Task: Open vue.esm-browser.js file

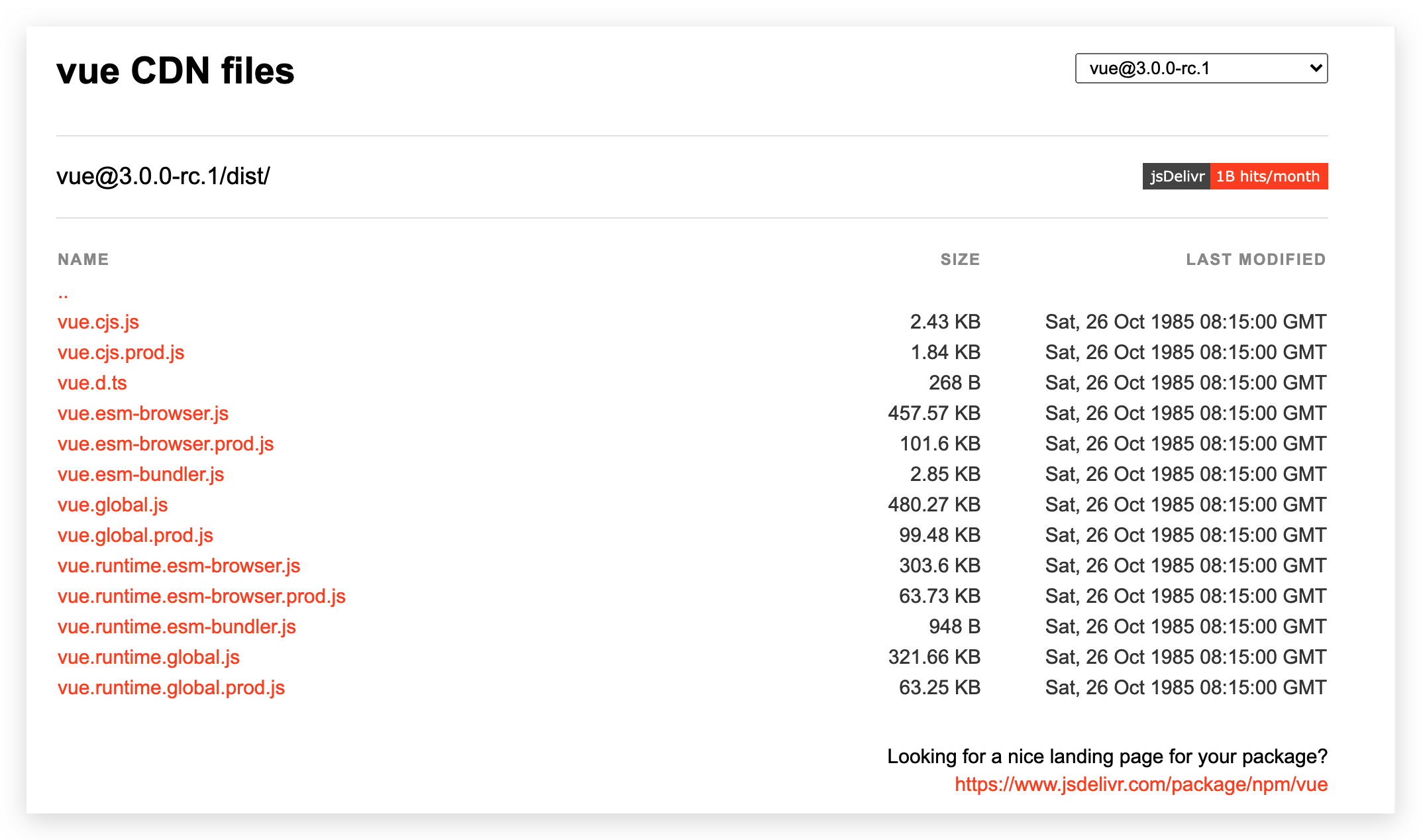Action: [x=142, y=413]
